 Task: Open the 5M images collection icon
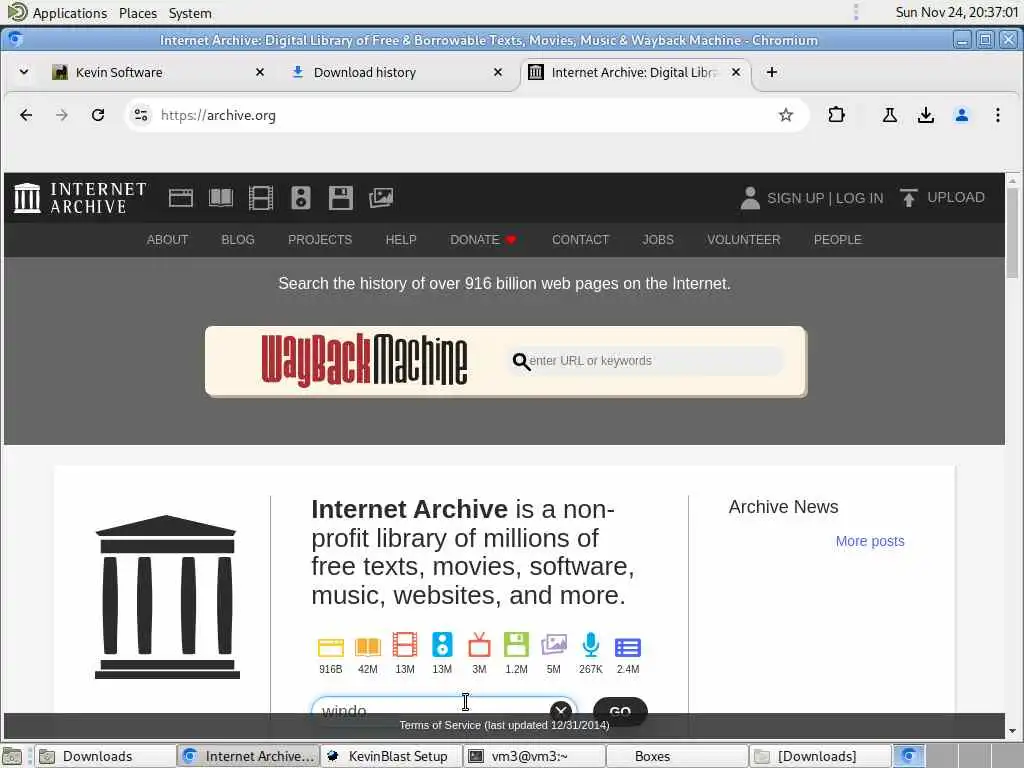[x=554, y=645]
